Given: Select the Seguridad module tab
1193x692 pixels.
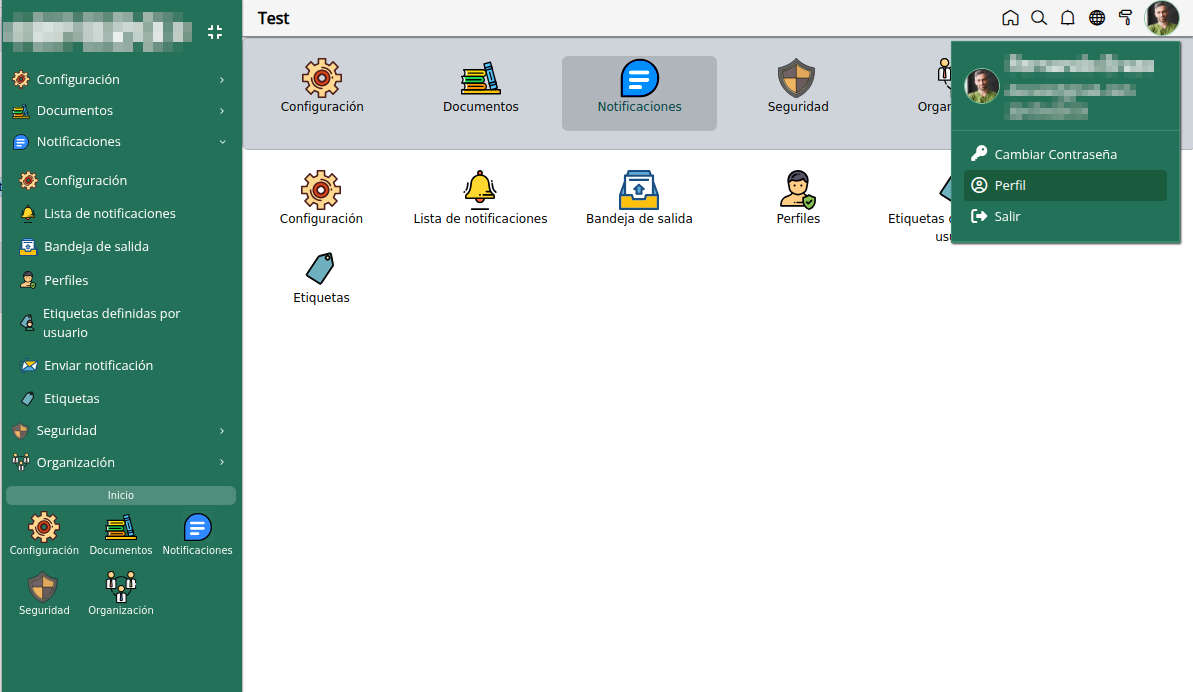Looking at the screenshot, I should pos(797,93).
